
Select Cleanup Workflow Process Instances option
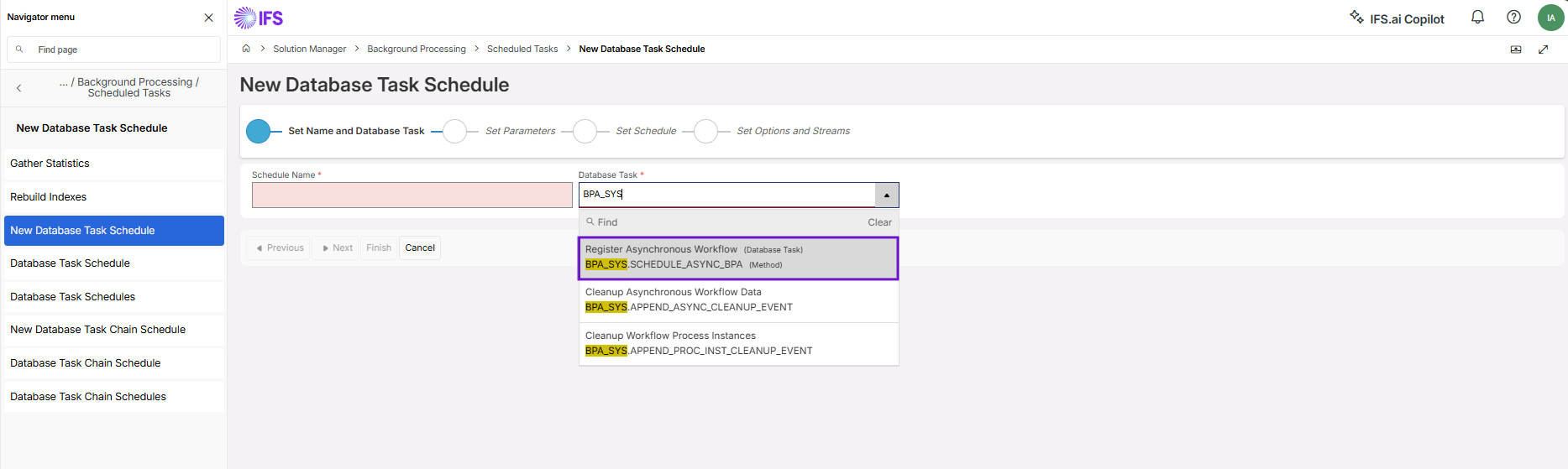(738, 344)
